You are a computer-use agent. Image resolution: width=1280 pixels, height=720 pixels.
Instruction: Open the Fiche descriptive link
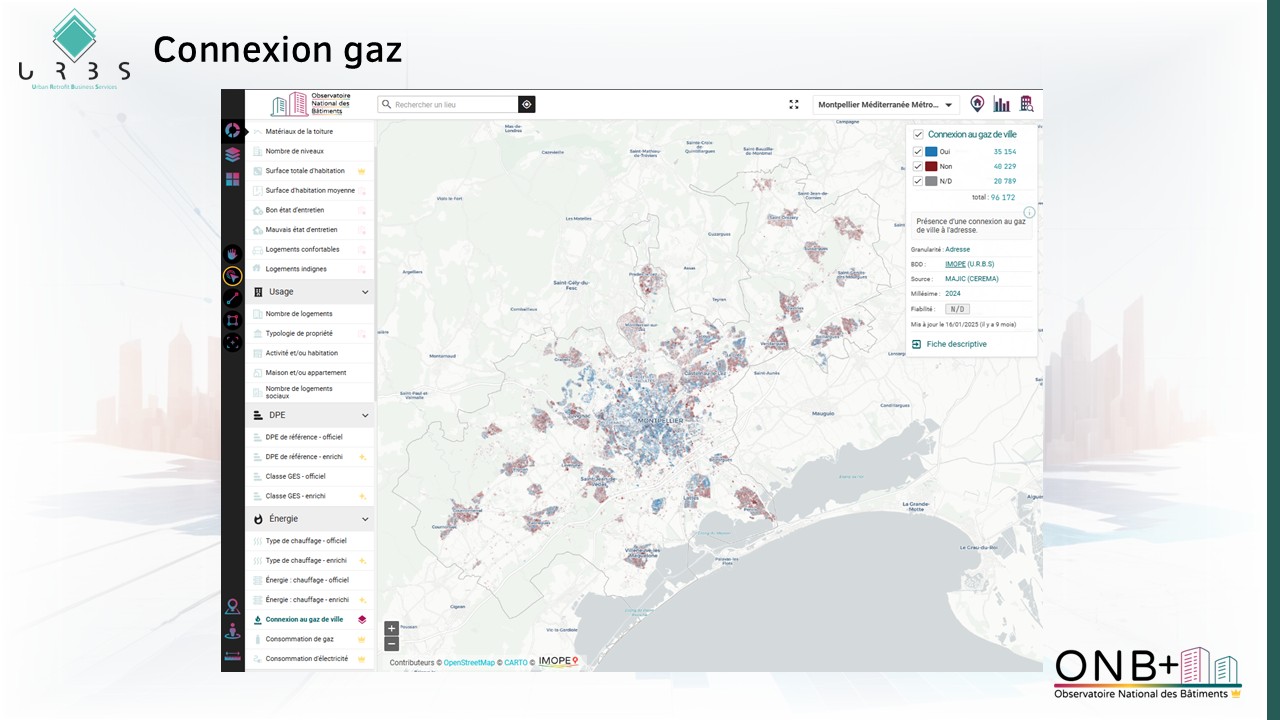pyautogui.click(x=956, y=344)
